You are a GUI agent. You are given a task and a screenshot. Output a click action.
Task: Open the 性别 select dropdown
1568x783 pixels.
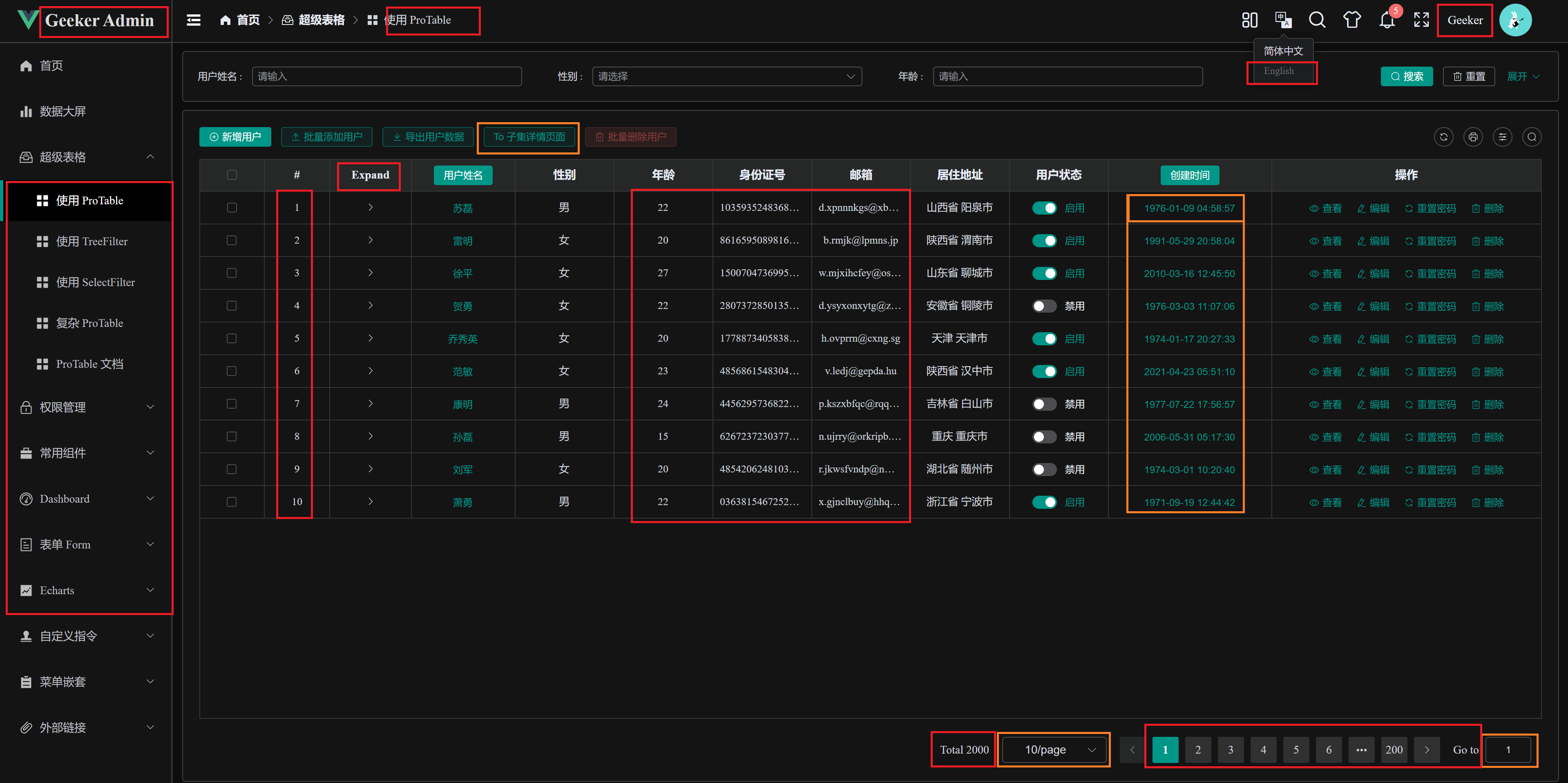[727, 77]
